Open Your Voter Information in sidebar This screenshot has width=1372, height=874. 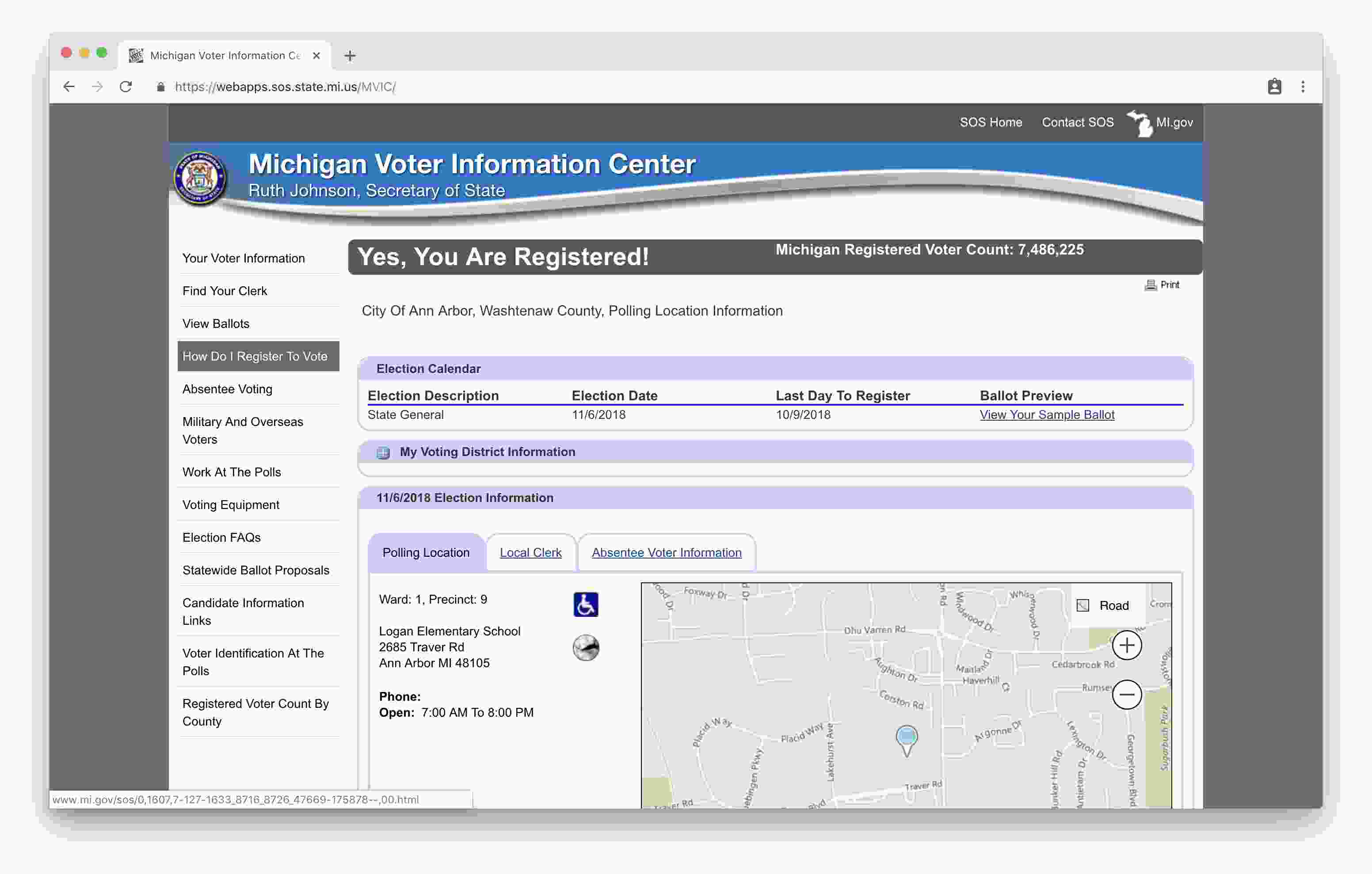pyautogui.click(x=243, y=258)
